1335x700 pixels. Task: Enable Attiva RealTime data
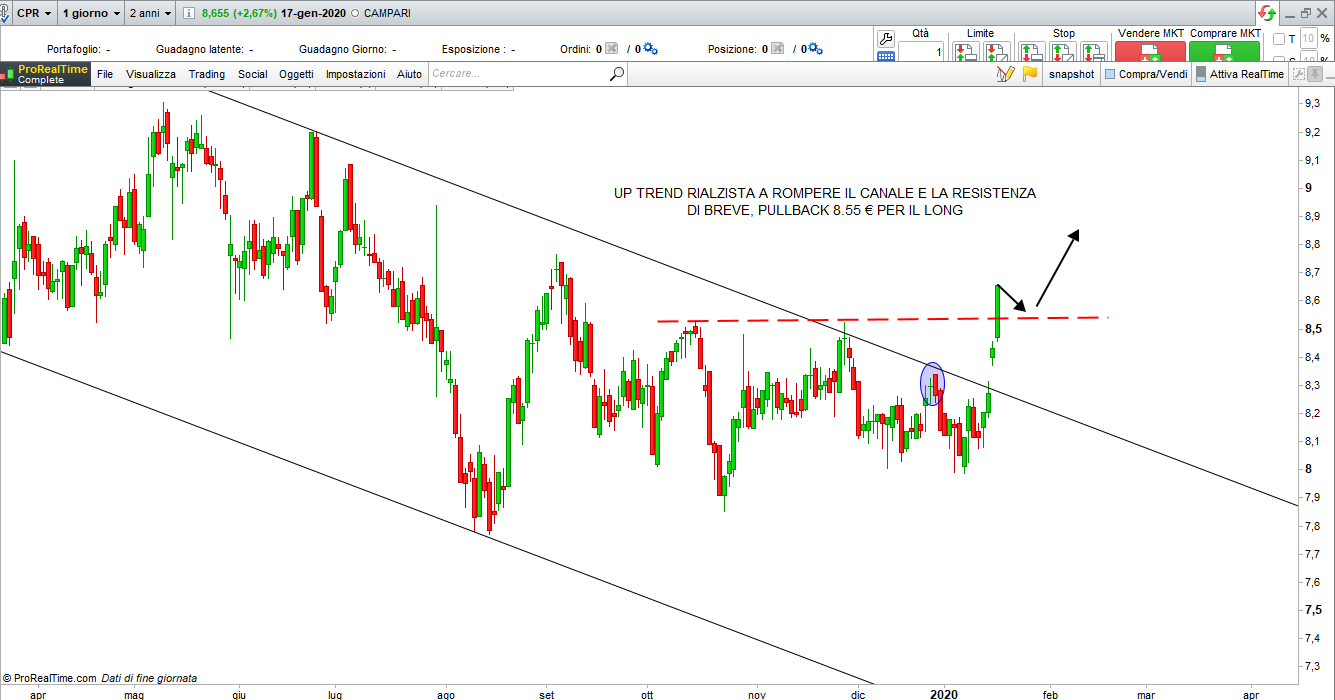[x=1239, y=74]
